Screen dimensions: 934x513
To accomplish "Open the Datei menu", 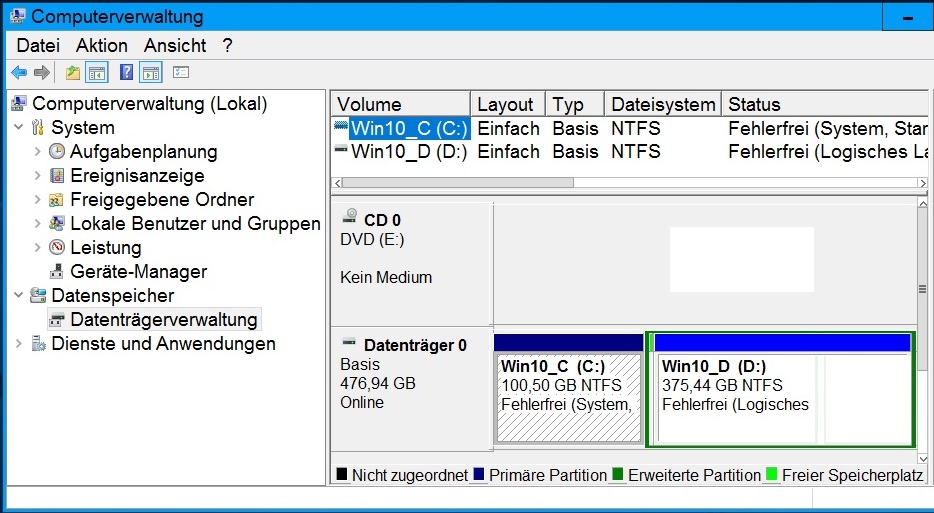I will [x=38, y=45].
